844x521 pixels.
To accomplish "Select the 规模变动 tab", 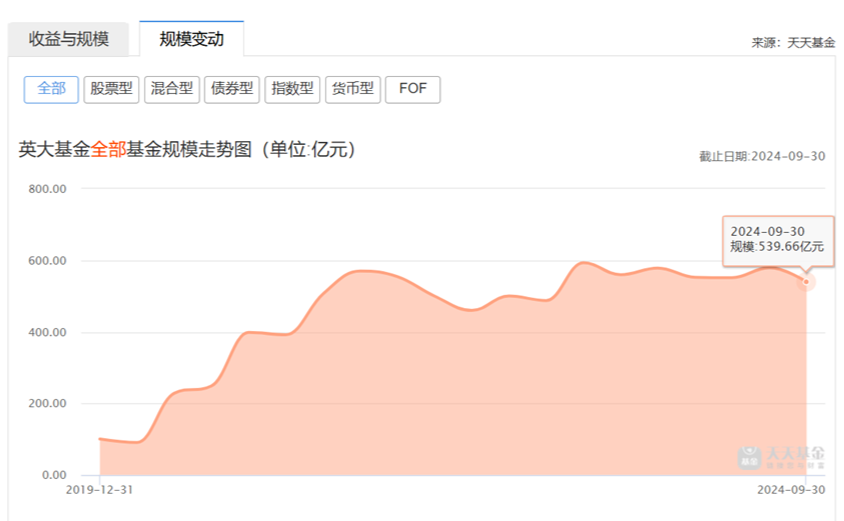I will pyautogui.click(x=192, y=39).
